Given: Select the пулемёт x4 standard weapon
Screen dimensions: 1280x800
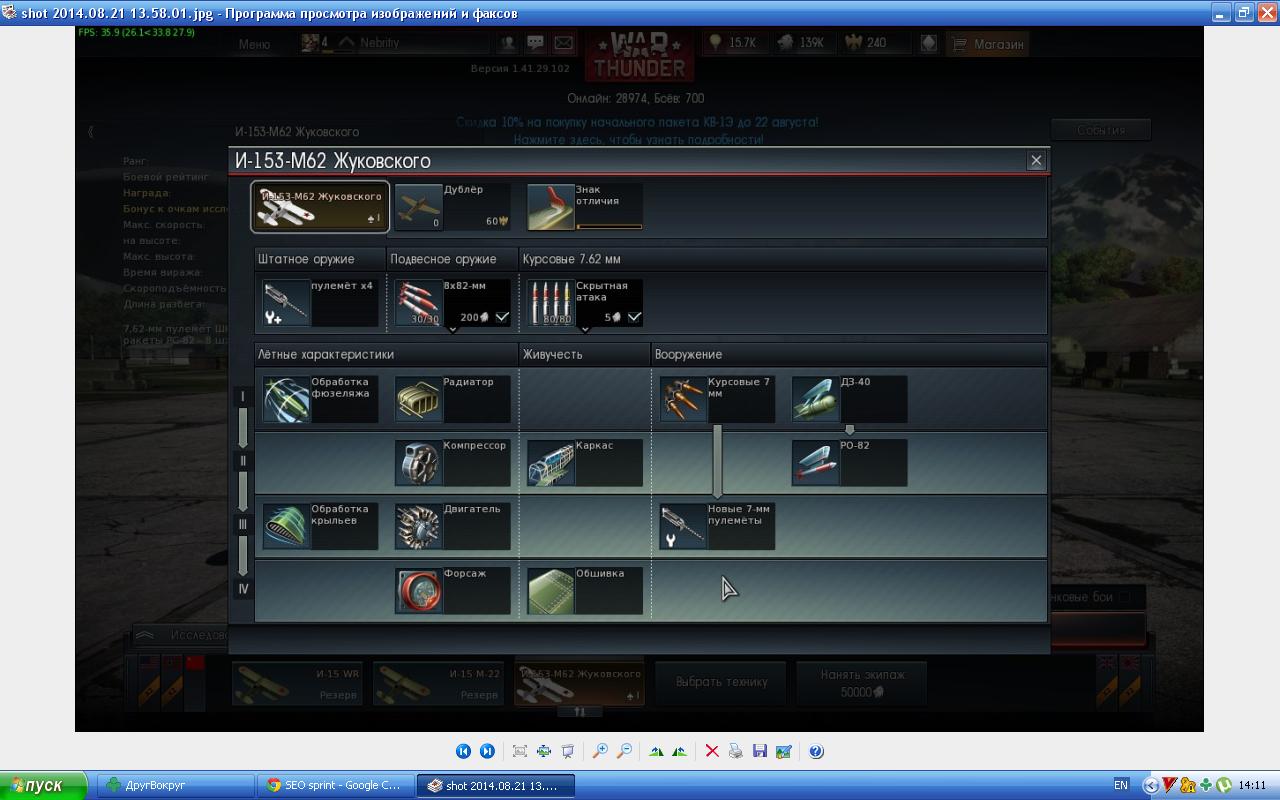Looking at the screenshot, I should (x=320, y=303).
